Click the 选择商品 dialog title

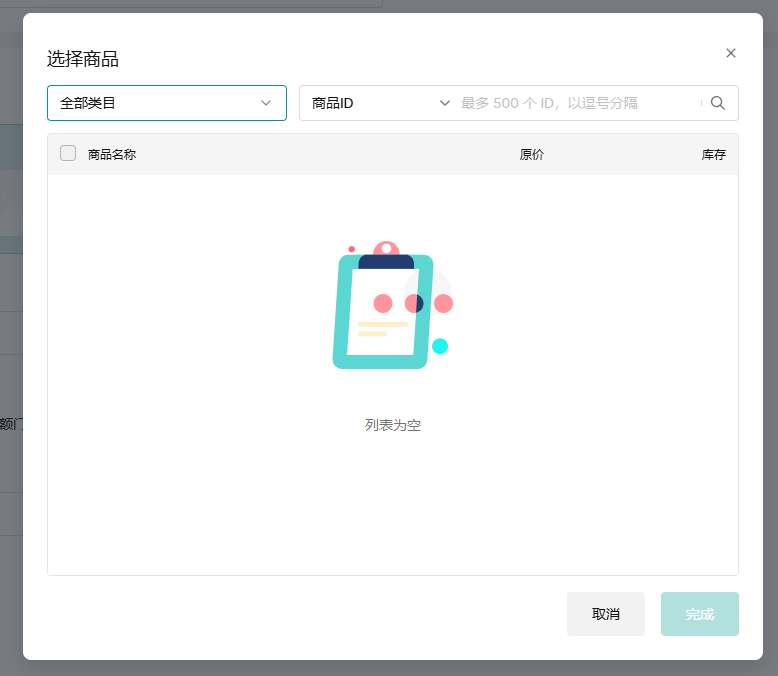click(x=83, y=59)
